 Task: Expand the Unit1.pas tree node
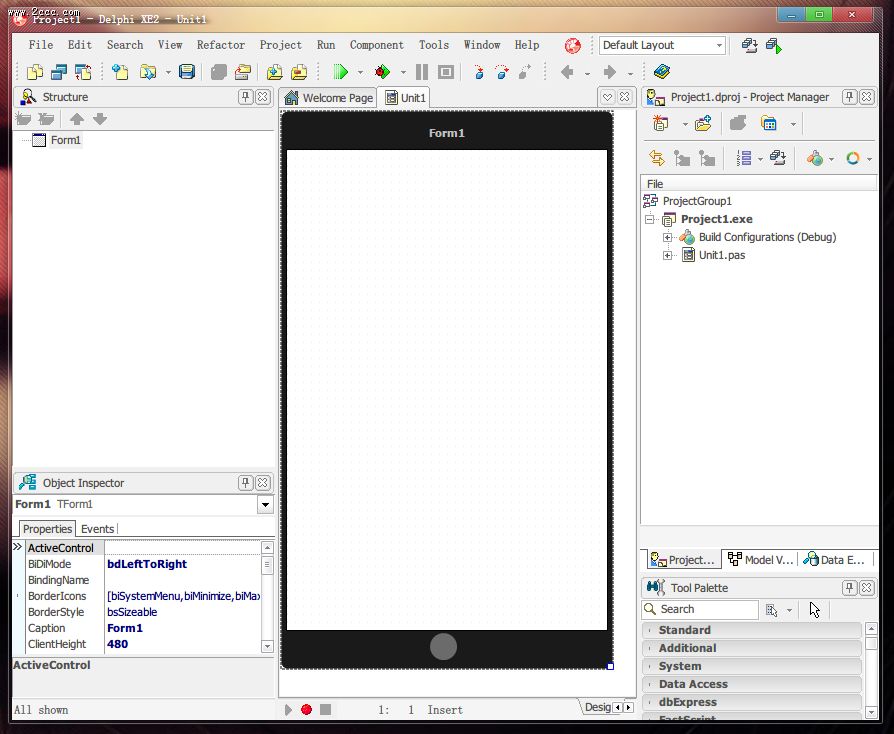point(667,256)
